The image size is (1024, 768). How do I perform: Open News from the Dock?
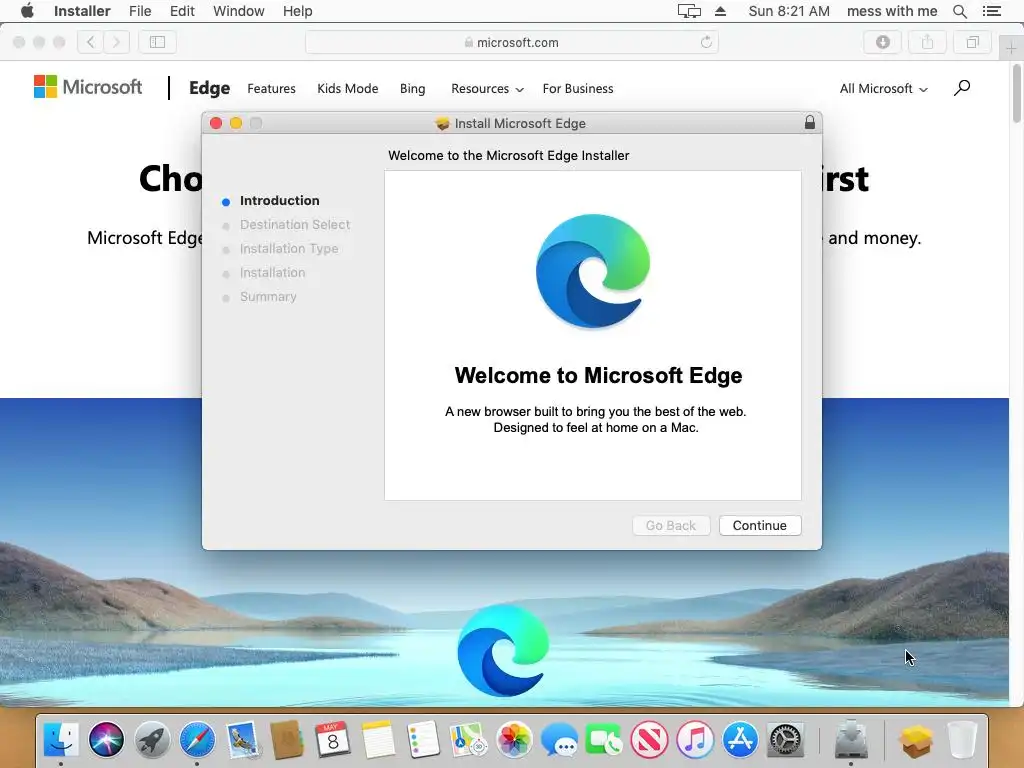click(649, 740)
